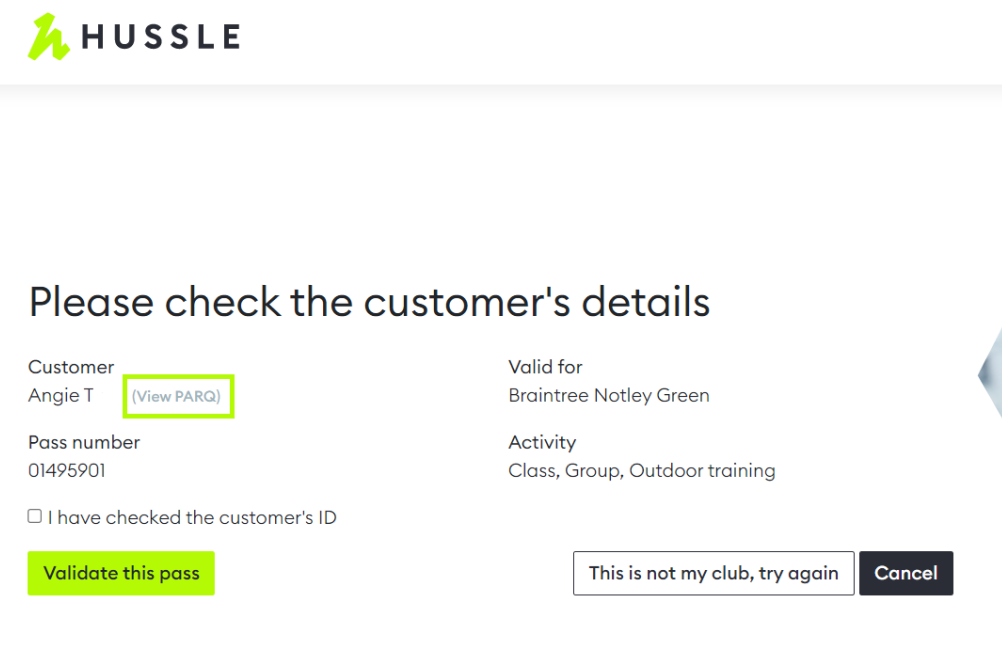1002x661 pixels.
Task: Click the Class, Group, Outdoor training text
Action: point(642,470)
